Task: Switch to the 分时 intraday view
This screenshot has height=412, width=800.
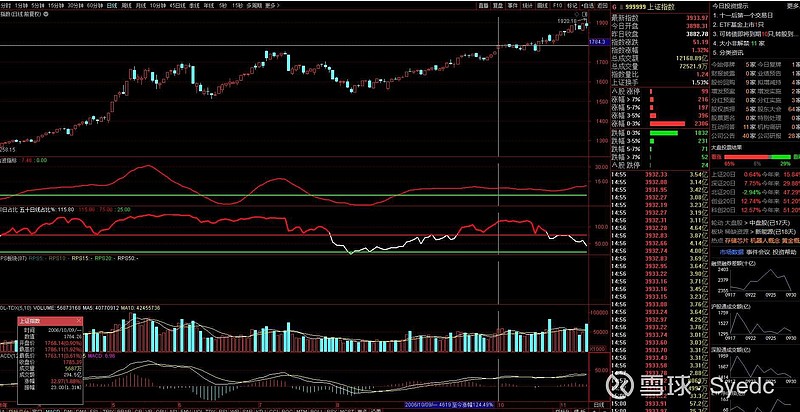Action: click(6, 5)
